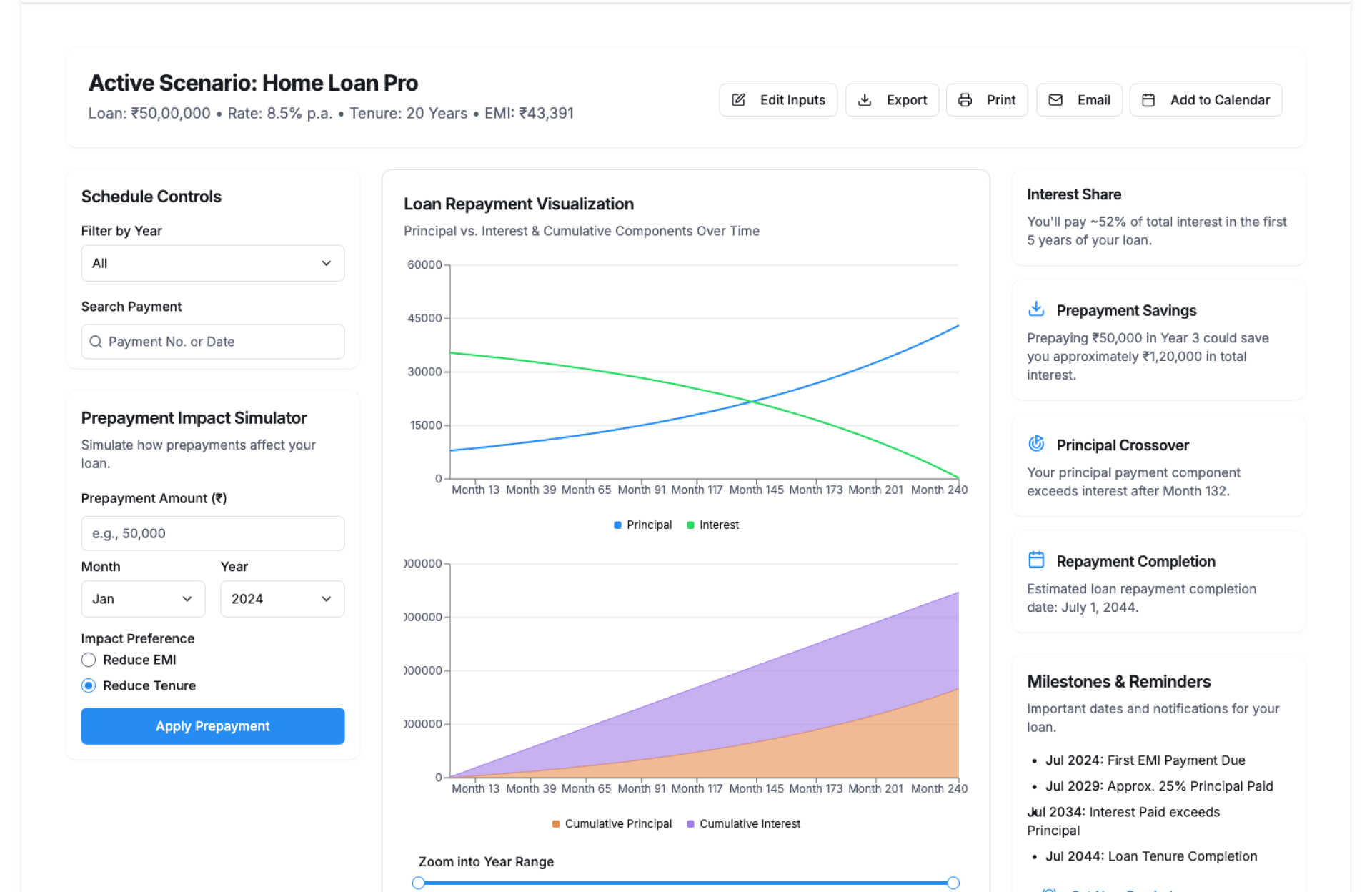Toggle the Principal legend item in chart
The width and height of the screenshot is (1372, 892).
[642, 525]
